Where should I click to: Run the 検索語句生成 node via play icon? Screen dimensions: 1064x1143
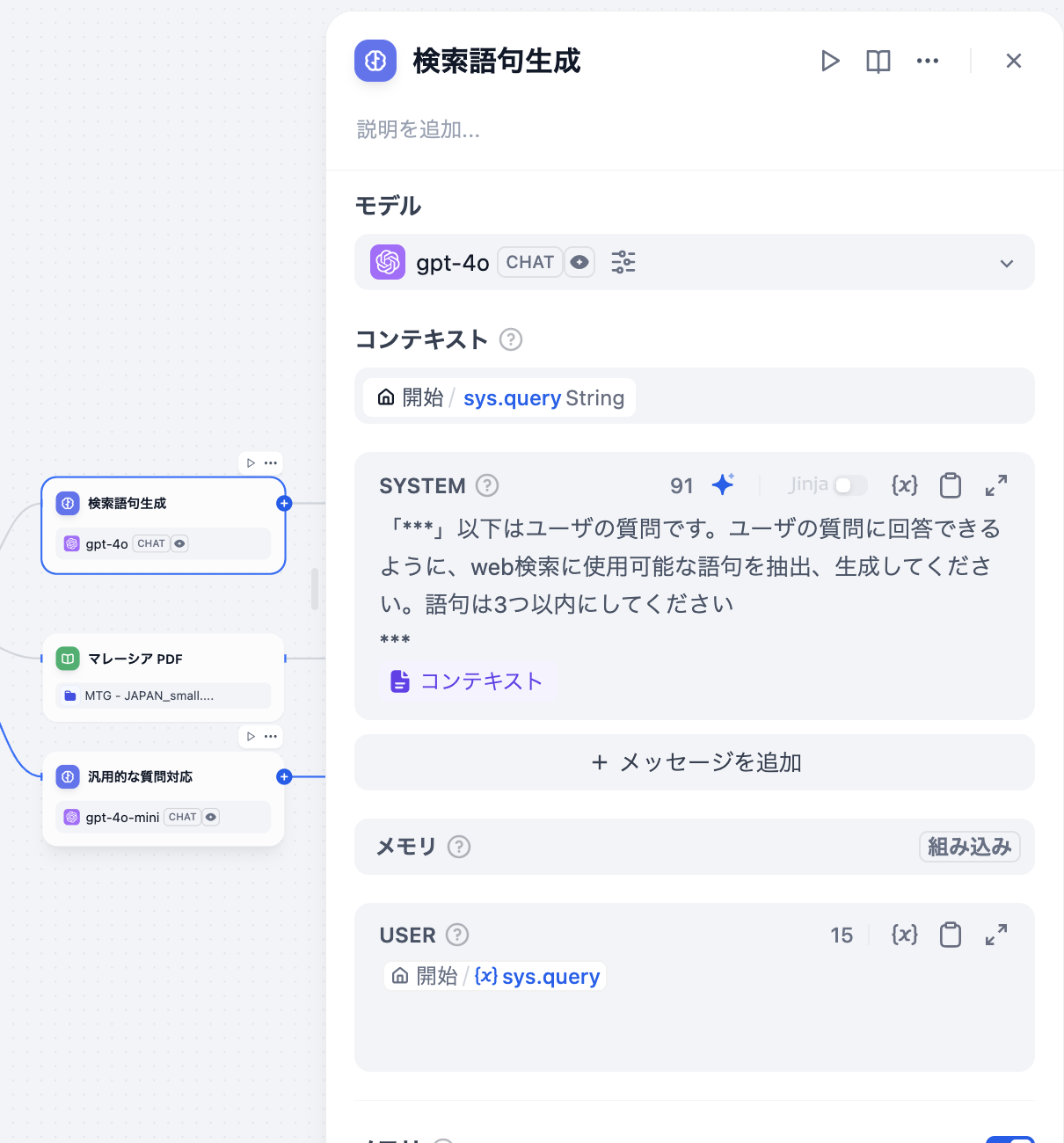point(829,61)
